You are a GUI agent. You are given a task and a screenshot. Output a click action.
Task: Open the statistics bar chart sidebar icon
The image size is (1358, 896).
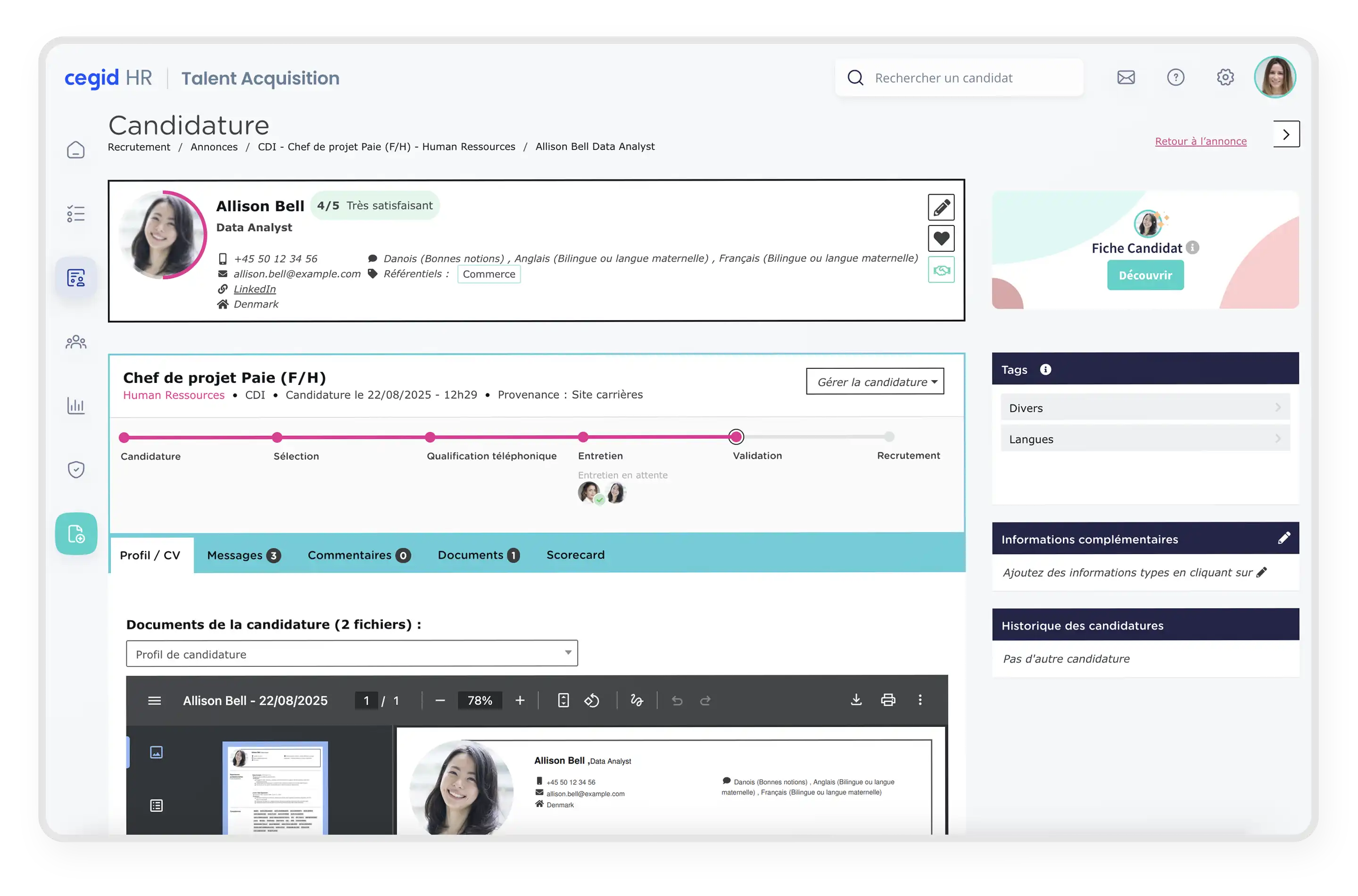coord(76,406)
